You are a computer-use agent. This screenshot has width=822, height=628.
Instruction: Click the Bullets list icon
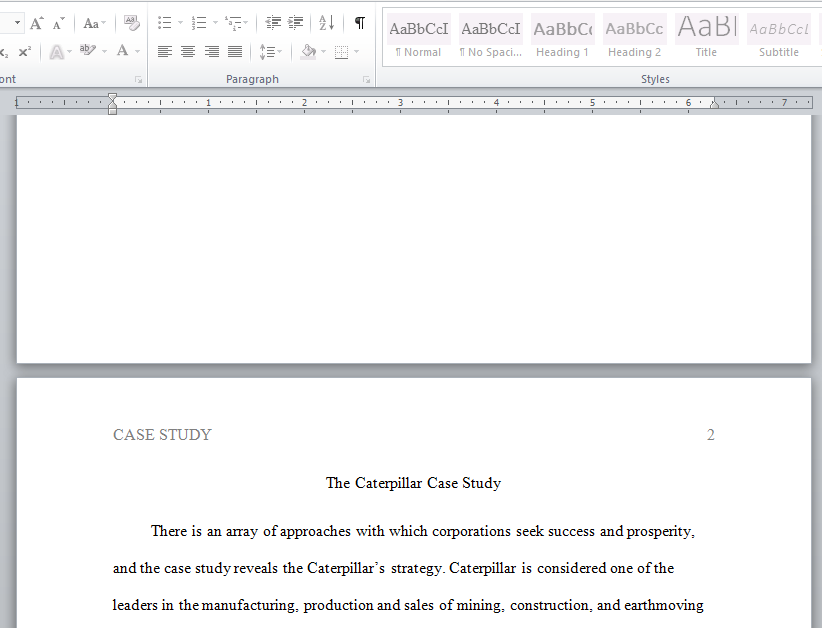[x=165, y=23]
